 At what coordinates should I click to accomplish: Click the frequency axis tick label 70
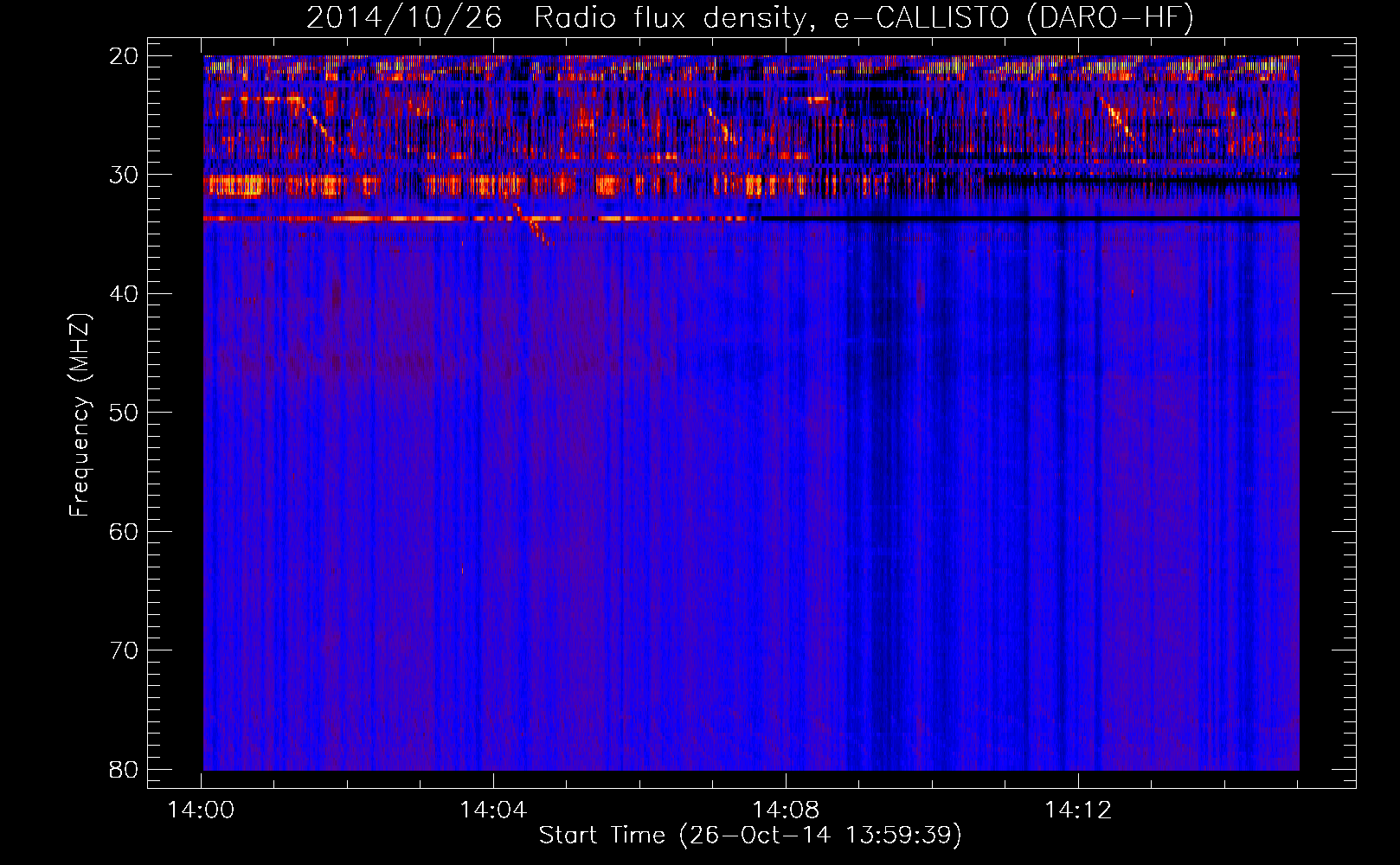124,650
